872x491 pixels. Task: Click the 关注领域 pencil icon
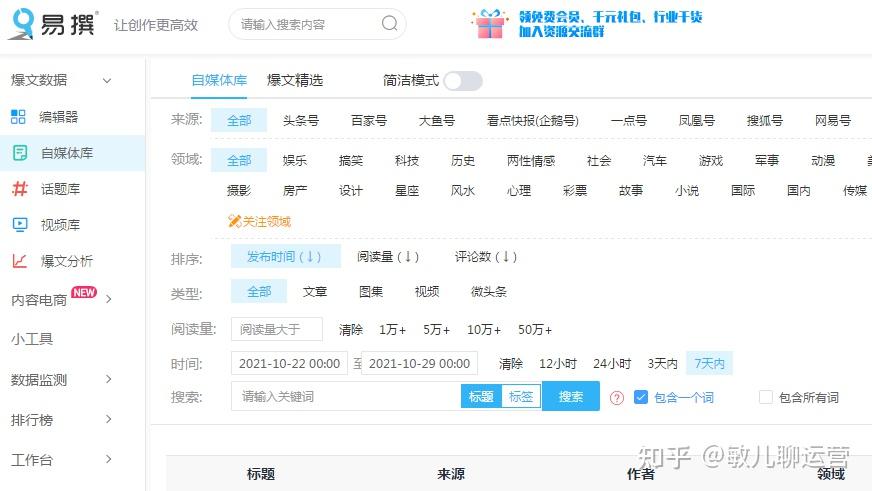point(234,221)
